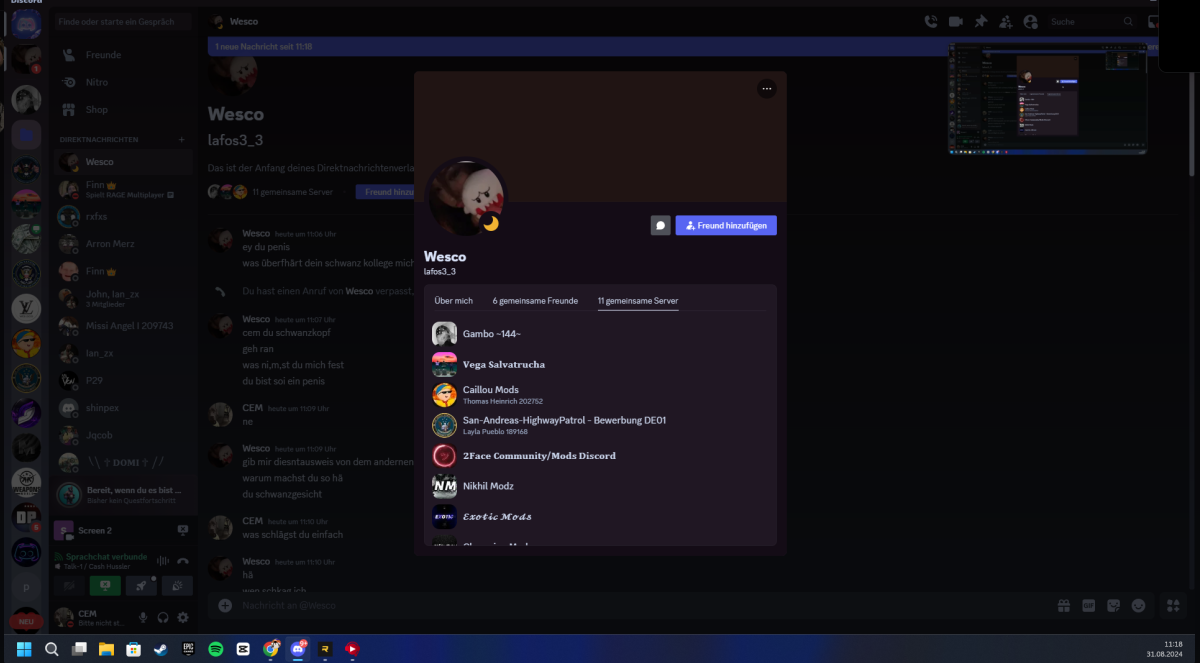Open Steam from the taskbar

(160, 649)
